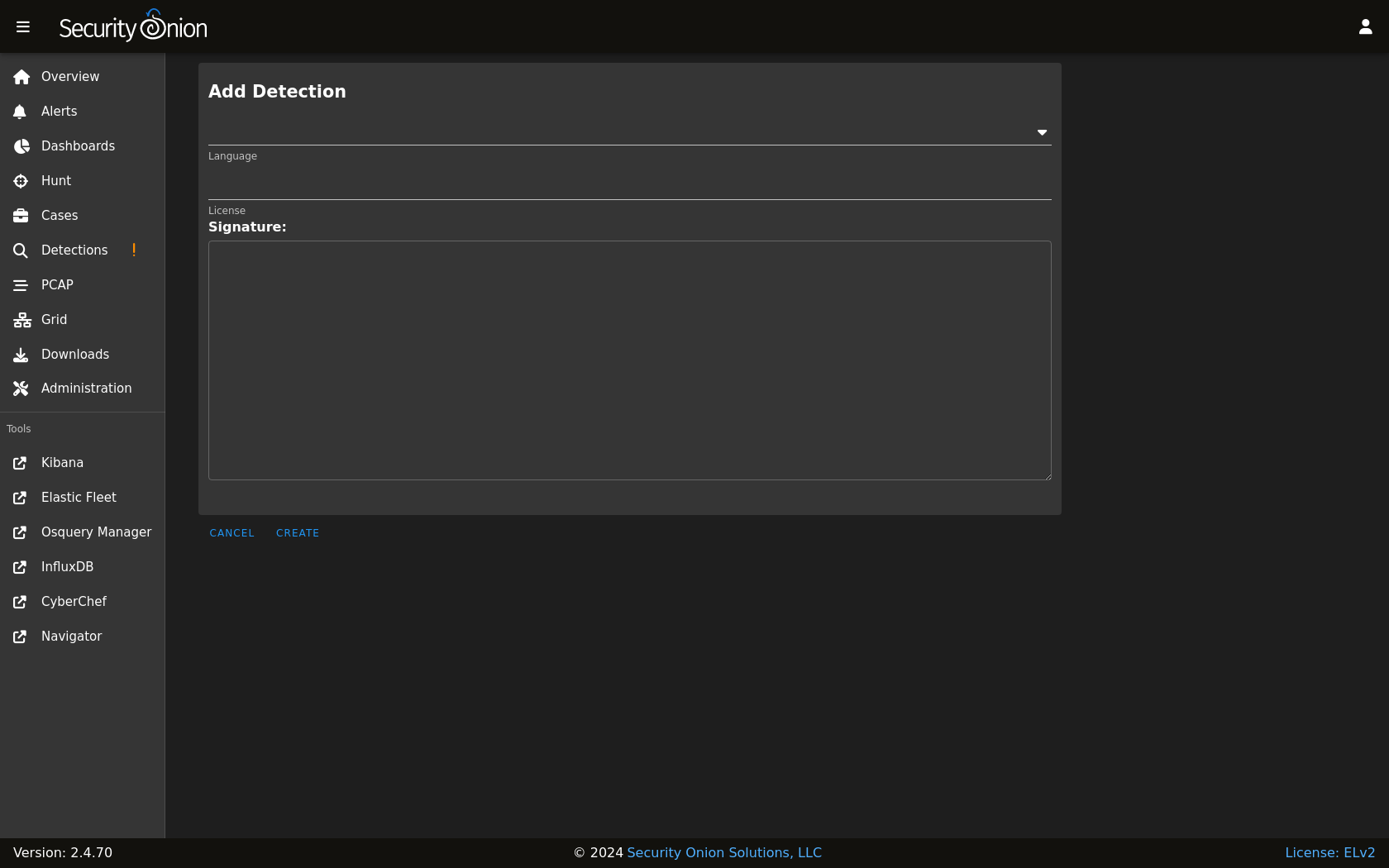Click the Grid network icon

coord(21,320)
